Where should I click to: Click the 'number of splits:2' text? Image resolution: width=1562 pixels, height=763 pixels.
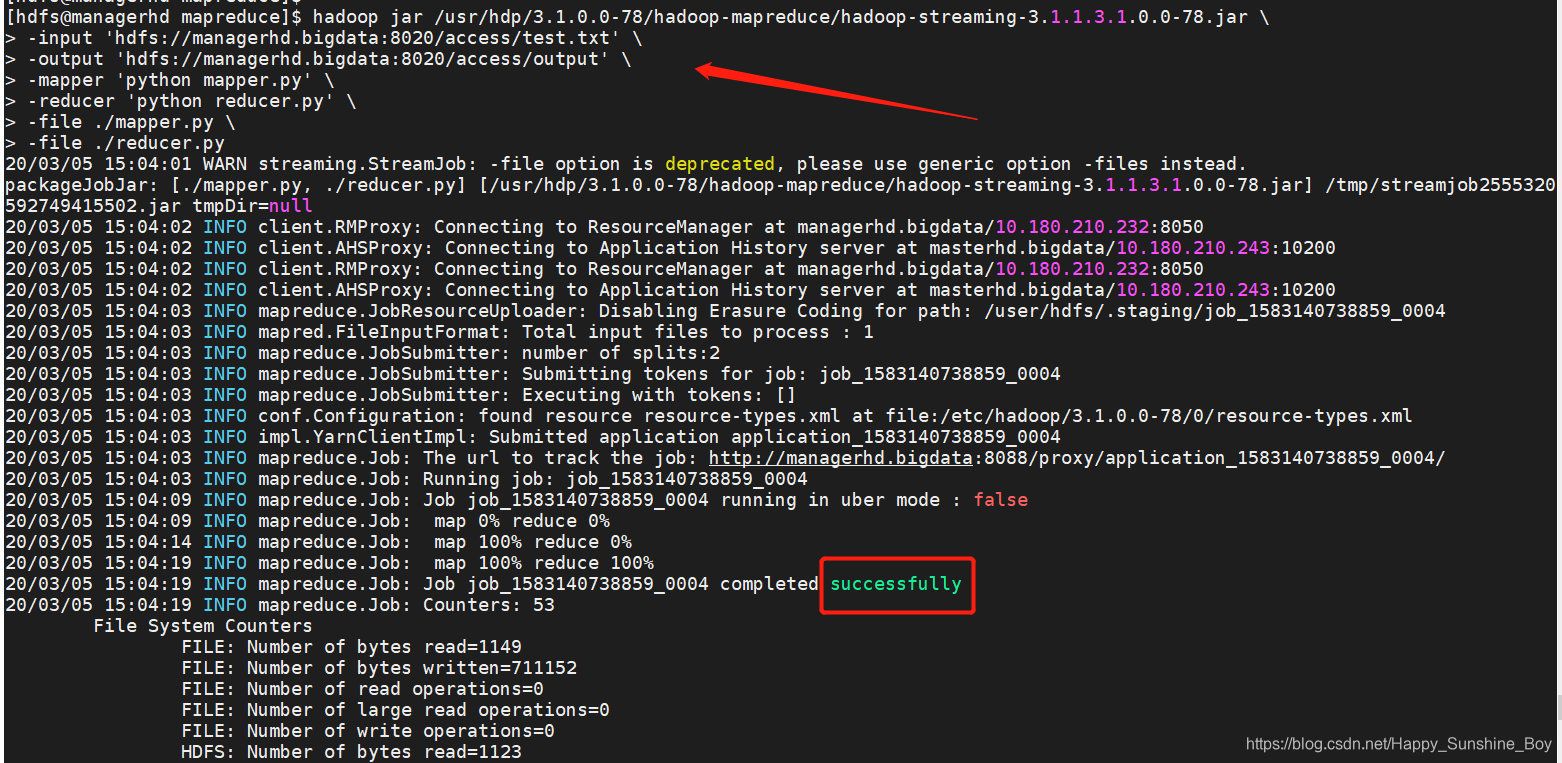621,353
